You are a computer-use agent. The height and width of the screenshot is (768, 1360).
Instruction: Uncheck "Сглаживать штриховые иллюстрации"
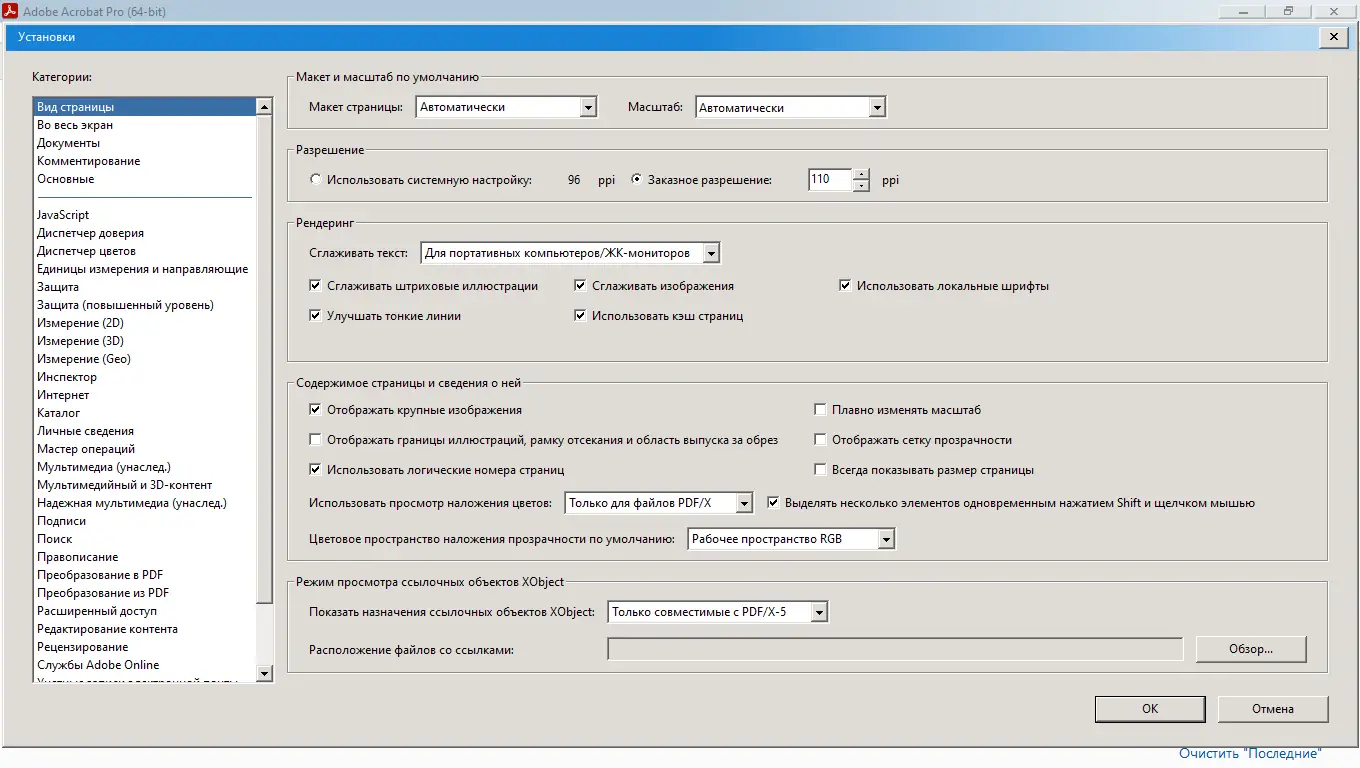click(x=316, y=285)
